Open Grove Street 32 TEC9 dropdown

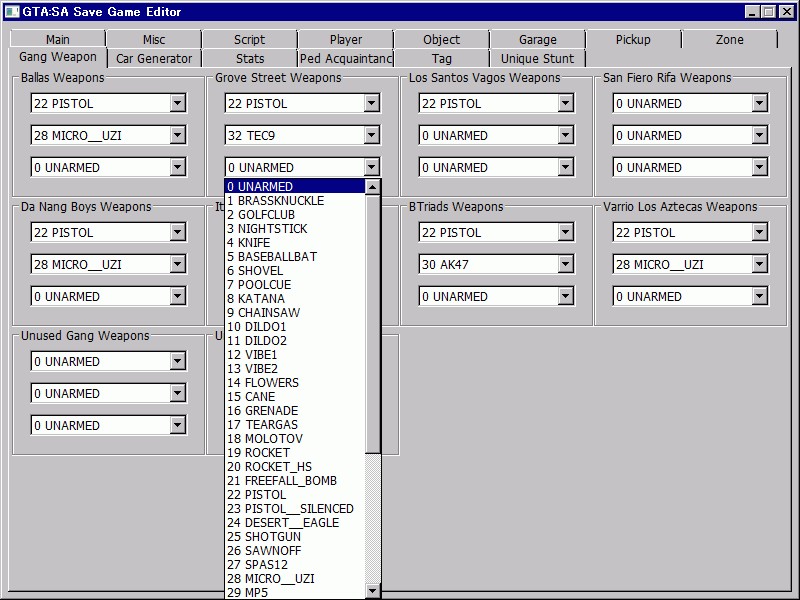click(x=371, y=135)
